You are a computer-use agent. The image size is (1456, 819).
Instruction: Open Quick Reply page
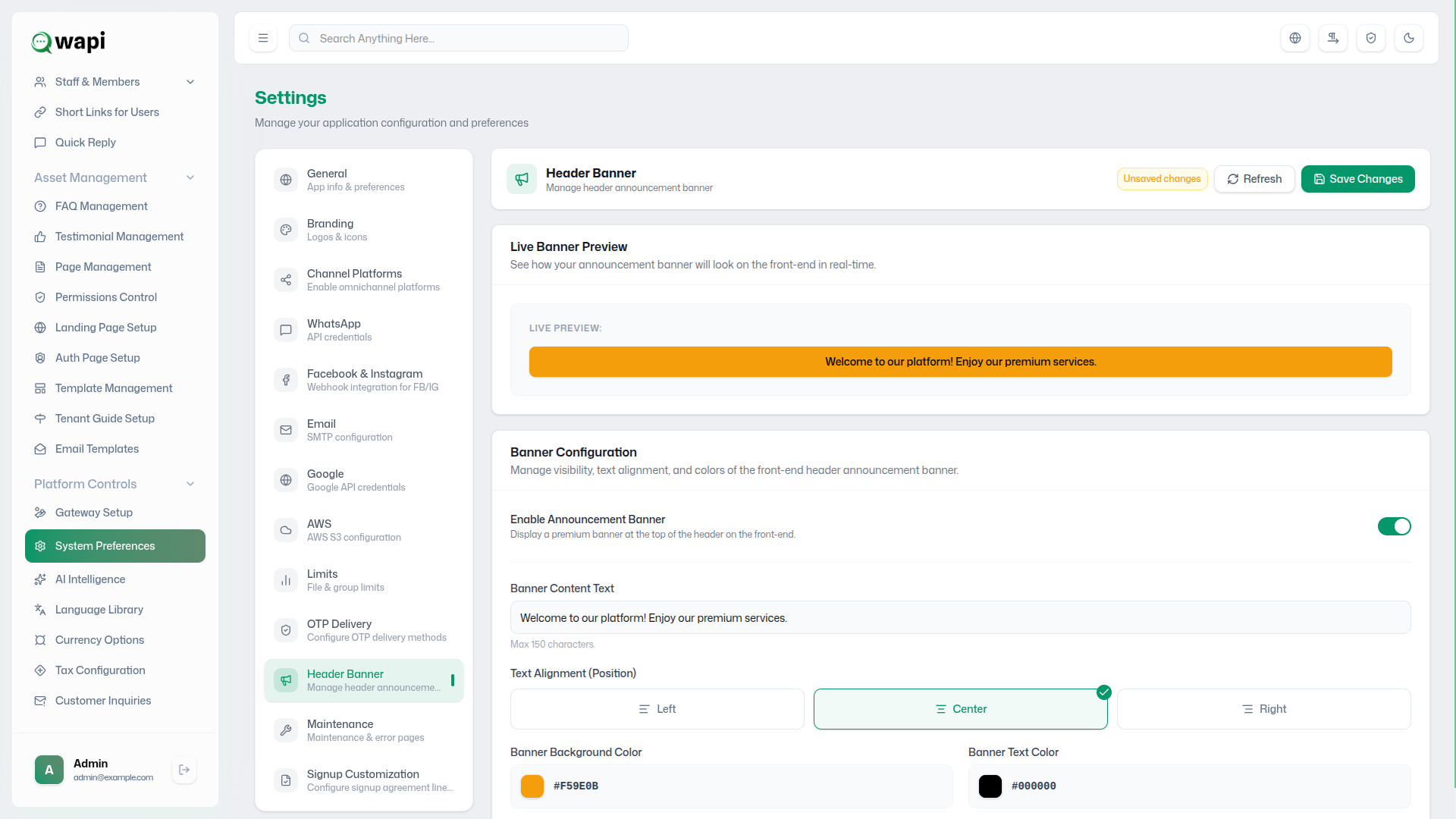115,143
